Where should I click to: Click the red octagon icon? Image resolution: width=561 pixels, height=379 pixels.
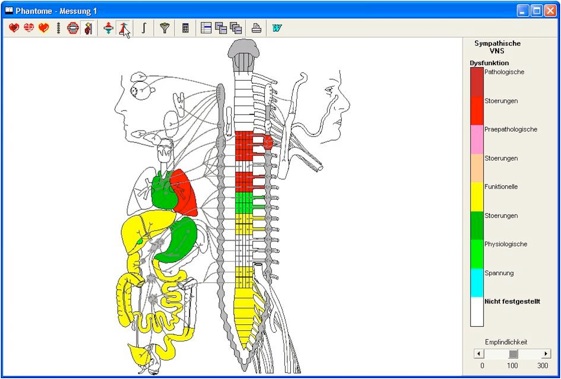[x=73, y=28]
